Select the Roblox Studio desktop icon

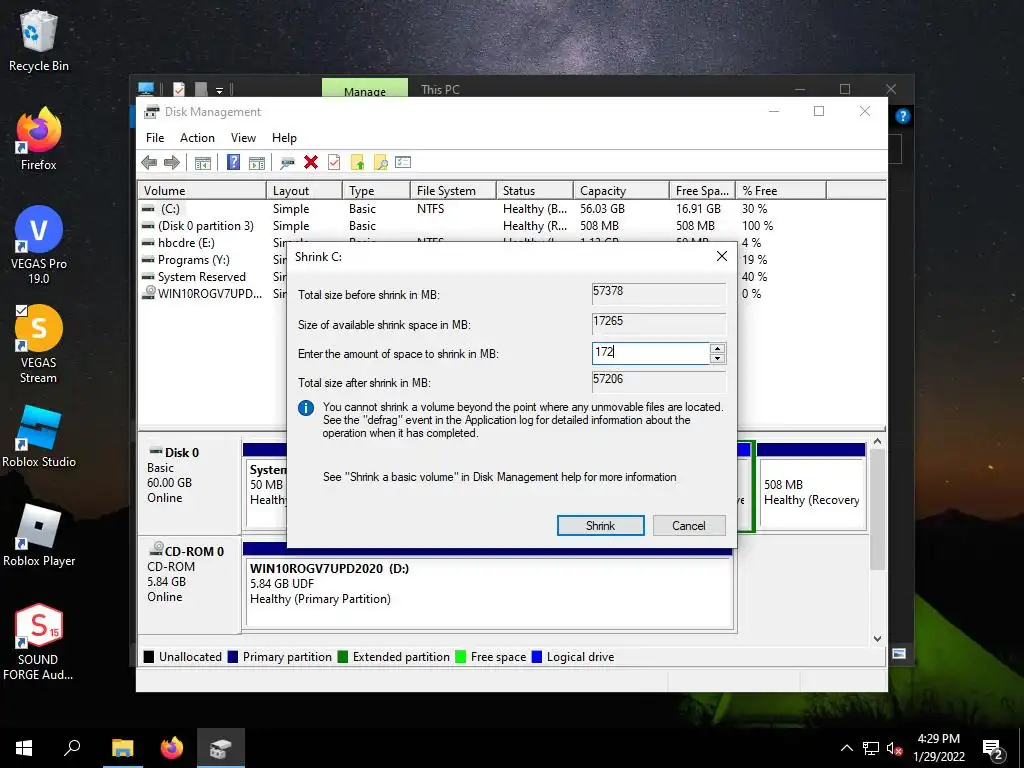[39, 436]
